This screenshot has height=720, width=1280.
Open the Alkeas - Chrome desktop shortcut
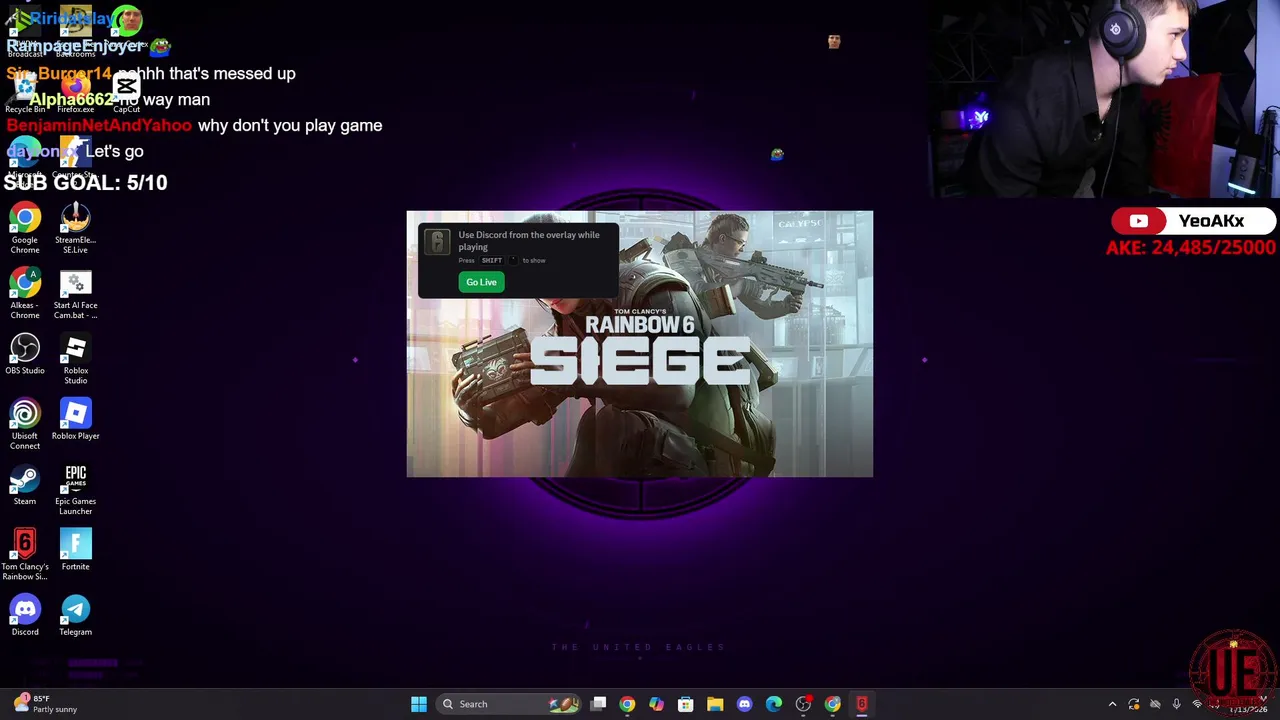[x=25, y=294]
